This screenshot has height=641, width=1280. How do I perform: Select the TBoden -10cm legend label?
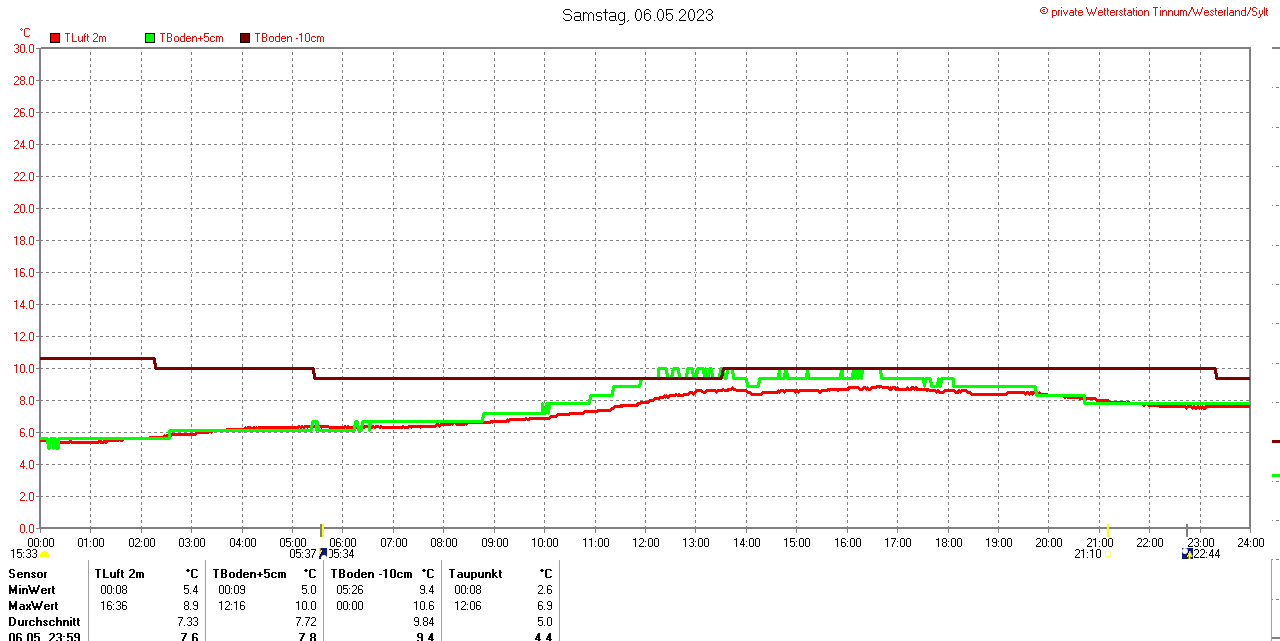(289, 38)
